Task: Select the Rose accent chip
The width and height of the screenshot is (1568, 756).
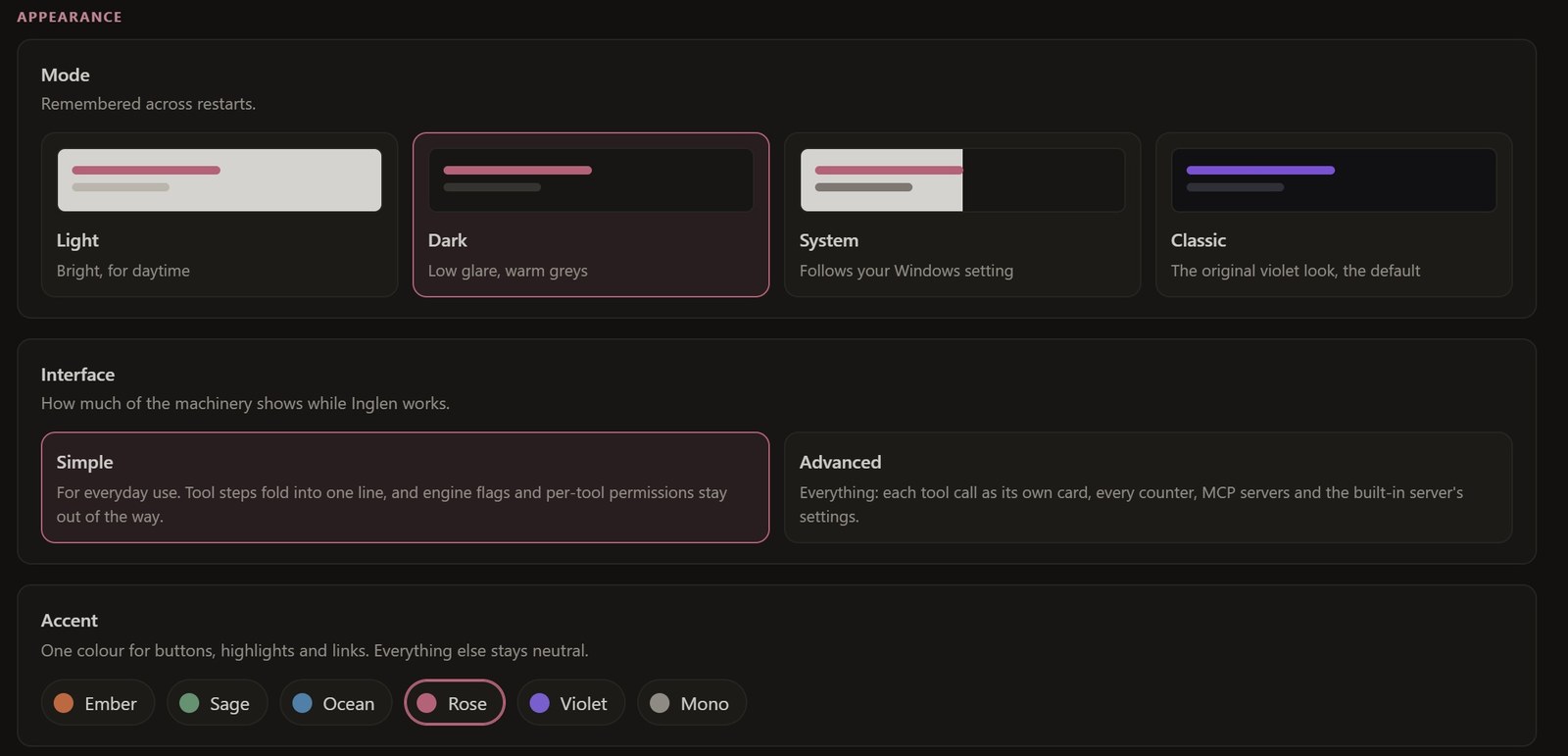Action: [455, 703]
